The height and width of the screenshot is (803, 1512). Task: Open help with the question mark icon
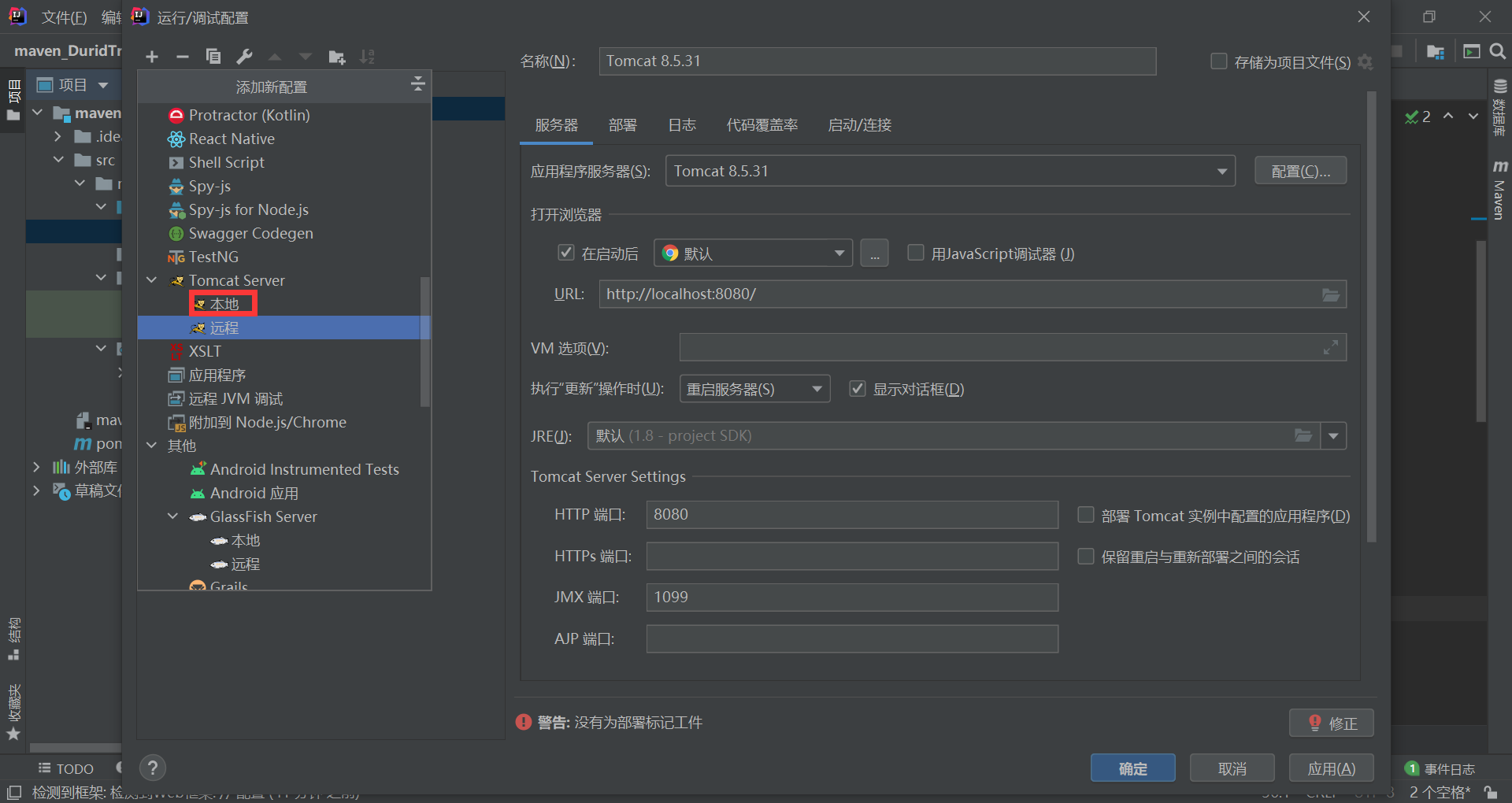(x=153, y=768)
